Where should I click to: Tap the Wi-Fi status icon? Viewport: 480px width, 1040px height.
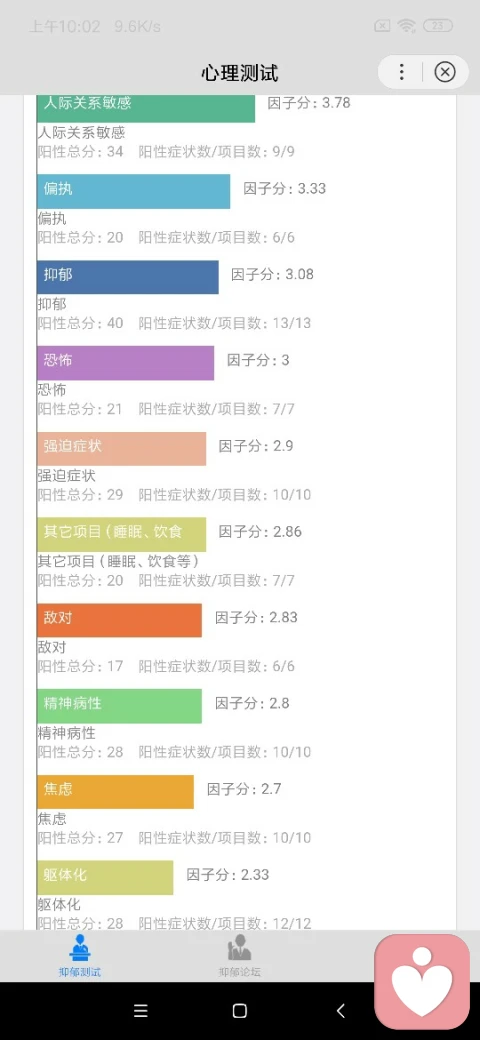pyautogui.click(x=406, y=27)
